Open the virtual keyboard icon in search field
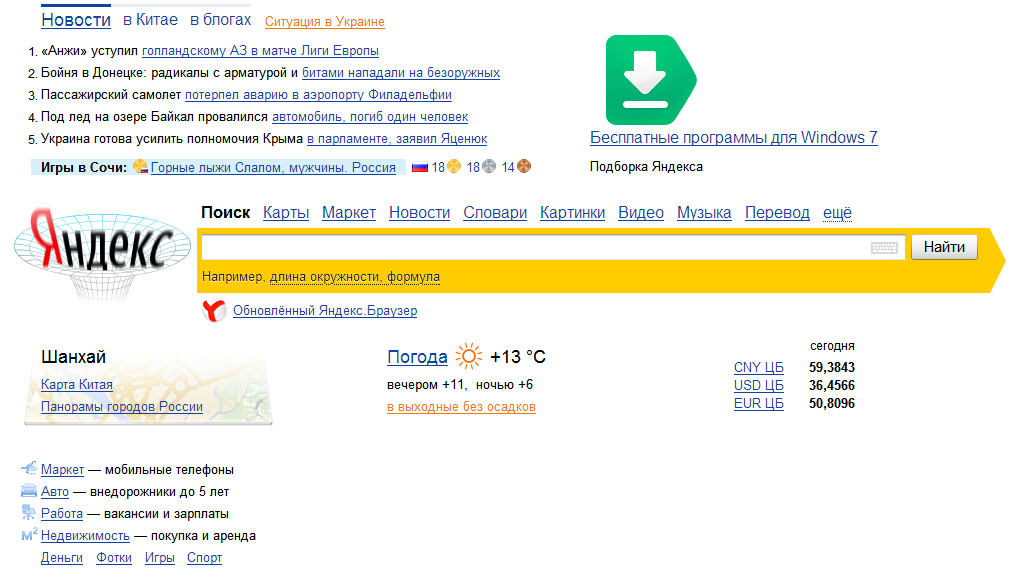1023x572 pixels. pyautogui.click(x=884, y=248)
